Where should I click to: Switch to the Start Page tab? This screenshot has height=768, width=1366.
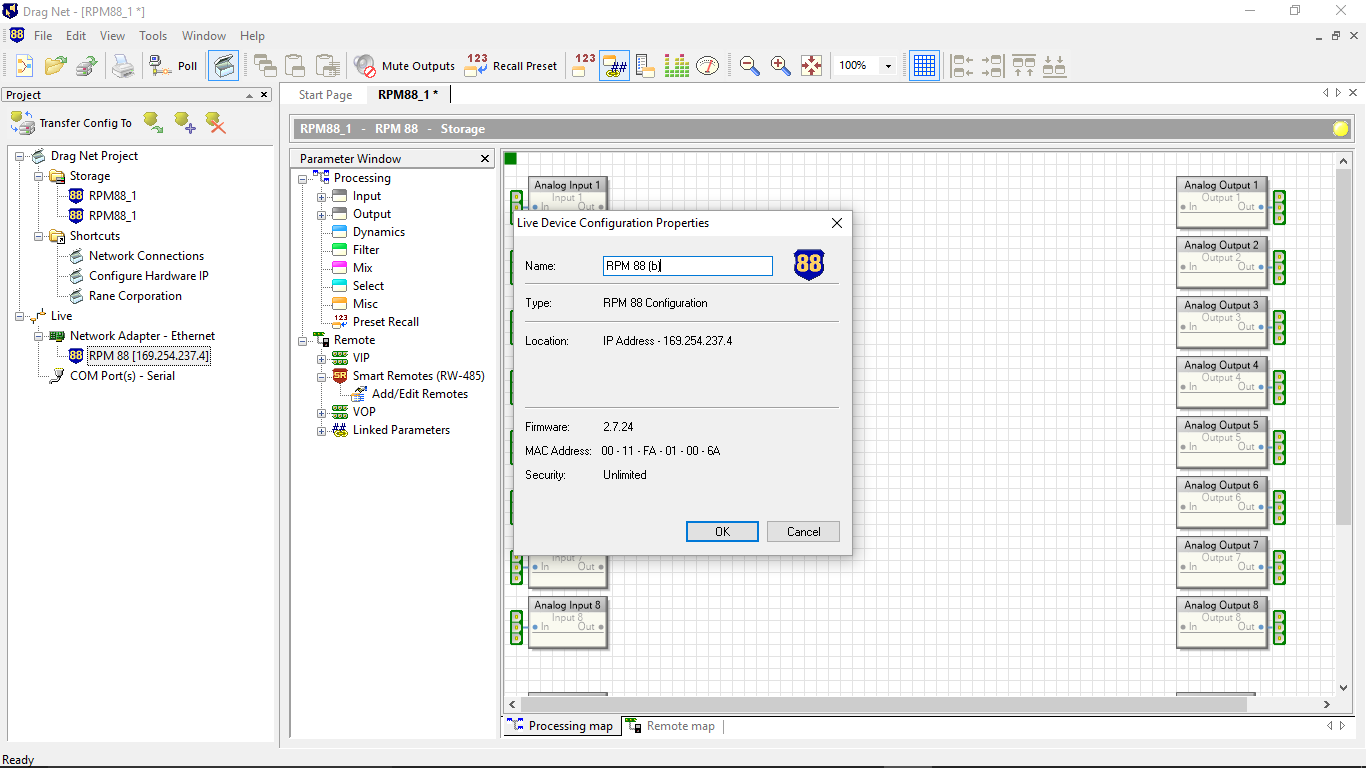point(325,94)
